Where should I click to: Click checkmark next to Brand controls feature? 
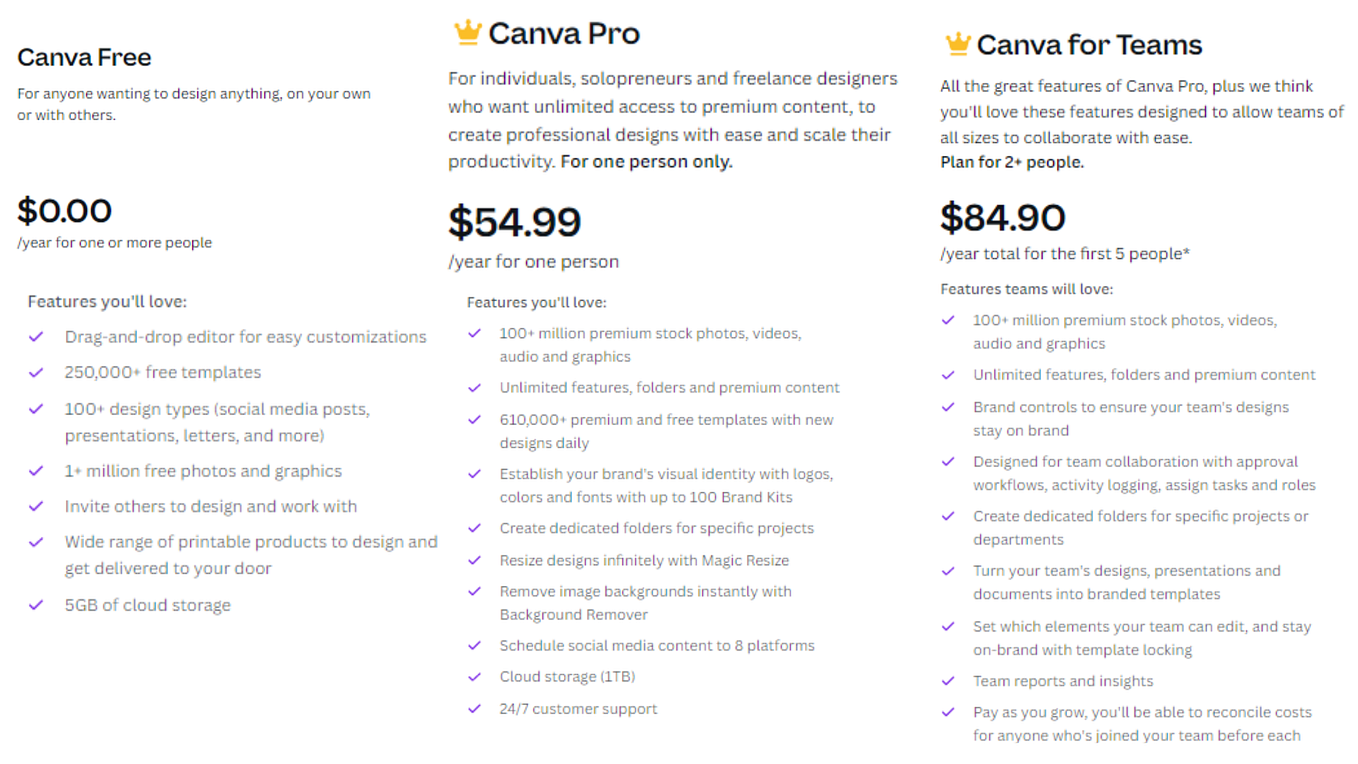tap(948, 407)
